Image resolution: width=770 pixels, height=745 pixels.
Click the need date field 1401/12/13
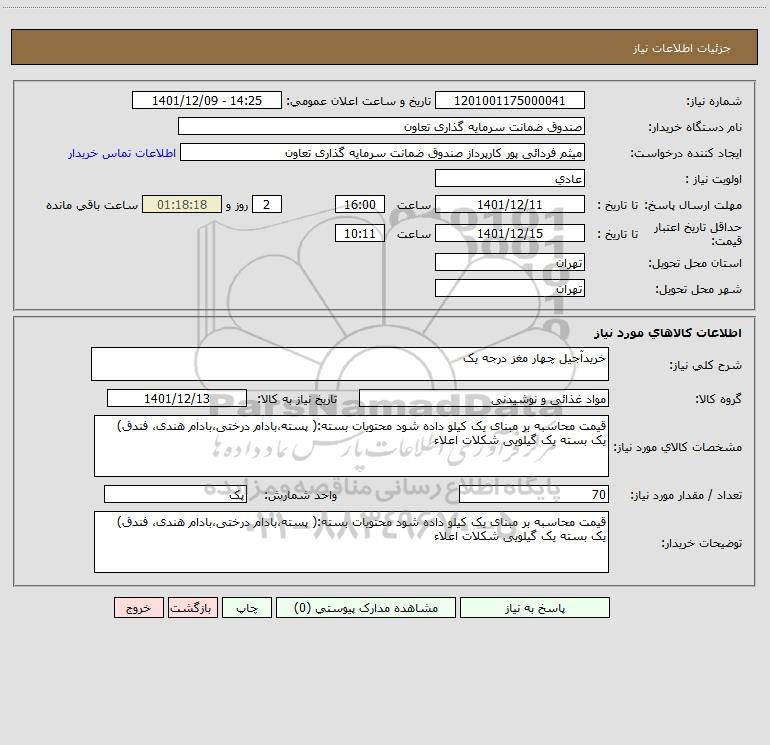click(177, 398)
